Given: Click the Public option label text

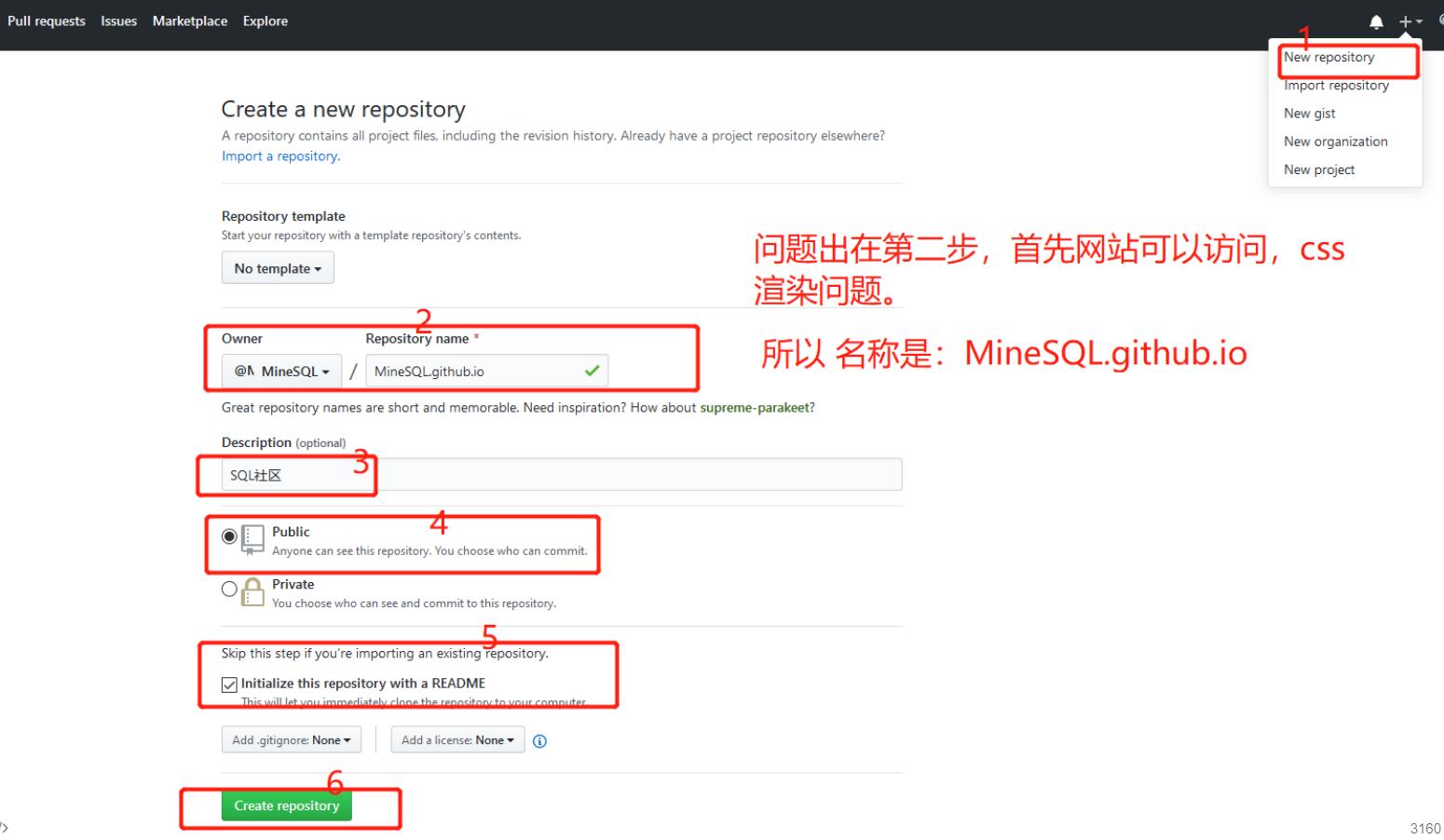Looking at the screenshot, I should [x=291, y=532].
